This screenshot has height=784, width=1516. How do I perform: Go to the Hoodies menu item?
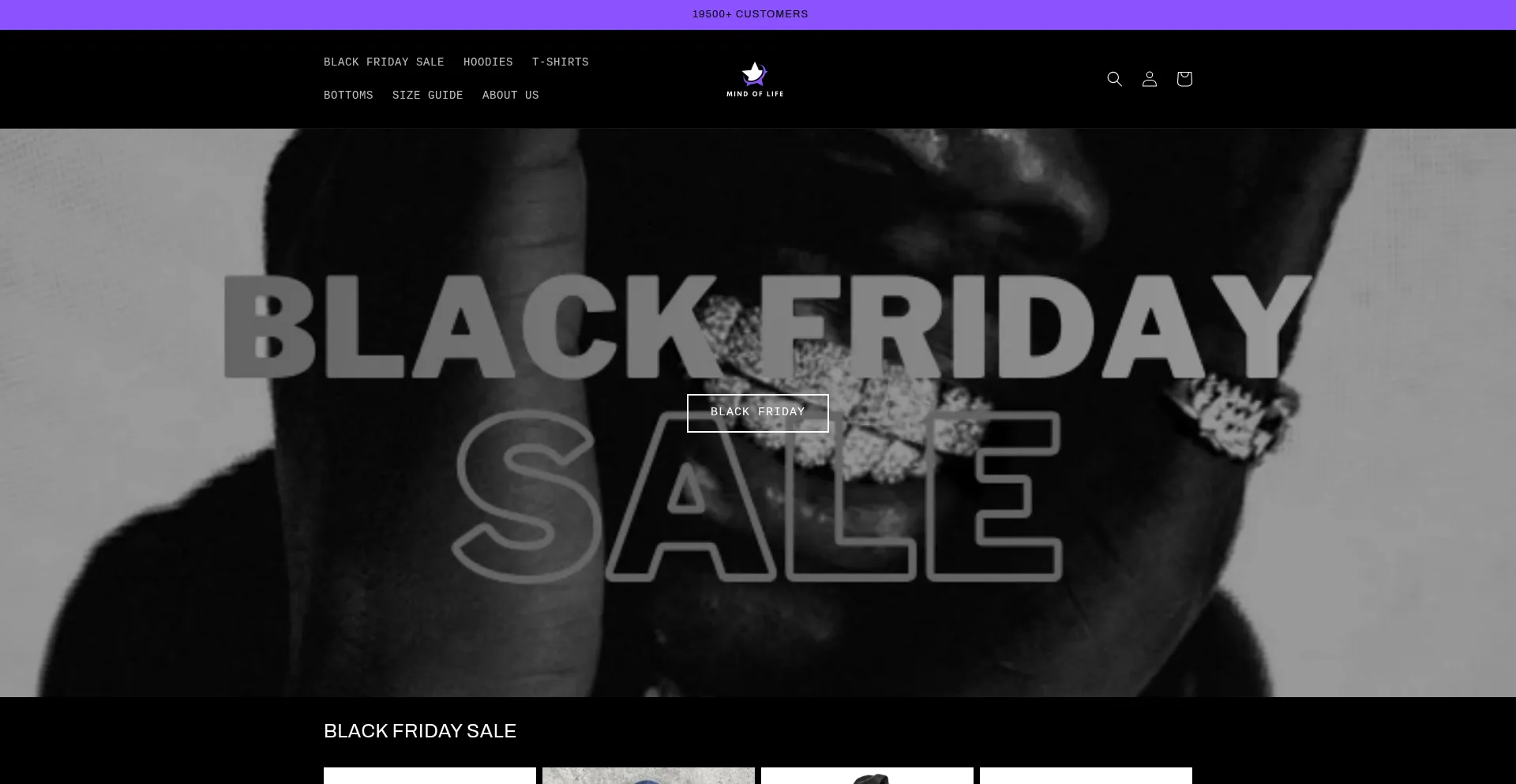(488, 62)
